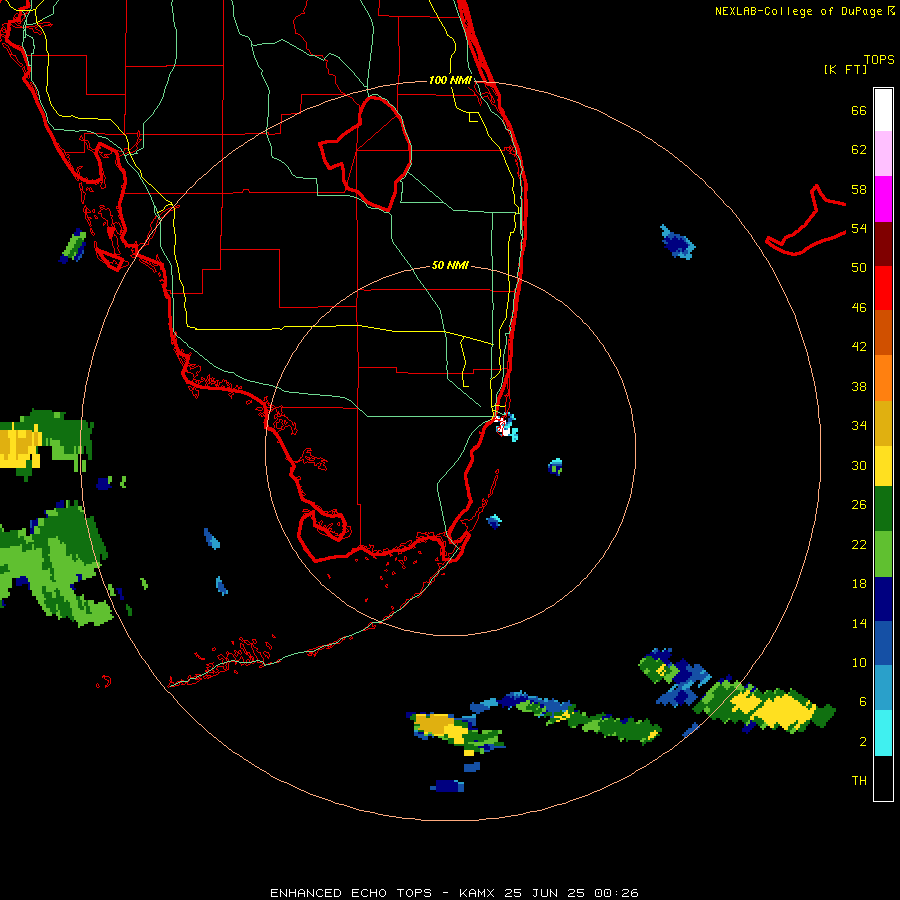Select the bright red legend swatch
The height and width of the screenshot is (900, 900).
coord(883,288)
